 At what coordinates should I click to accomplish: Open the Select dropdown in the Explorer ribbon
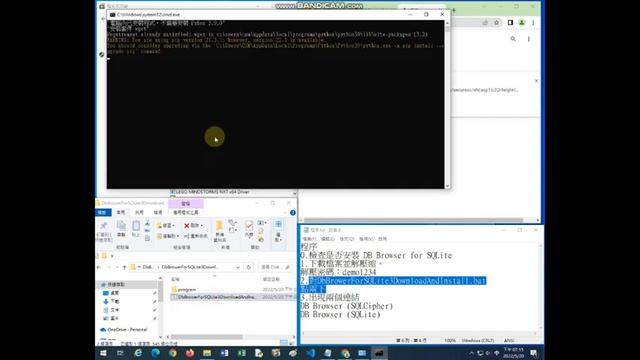(278, 231)
